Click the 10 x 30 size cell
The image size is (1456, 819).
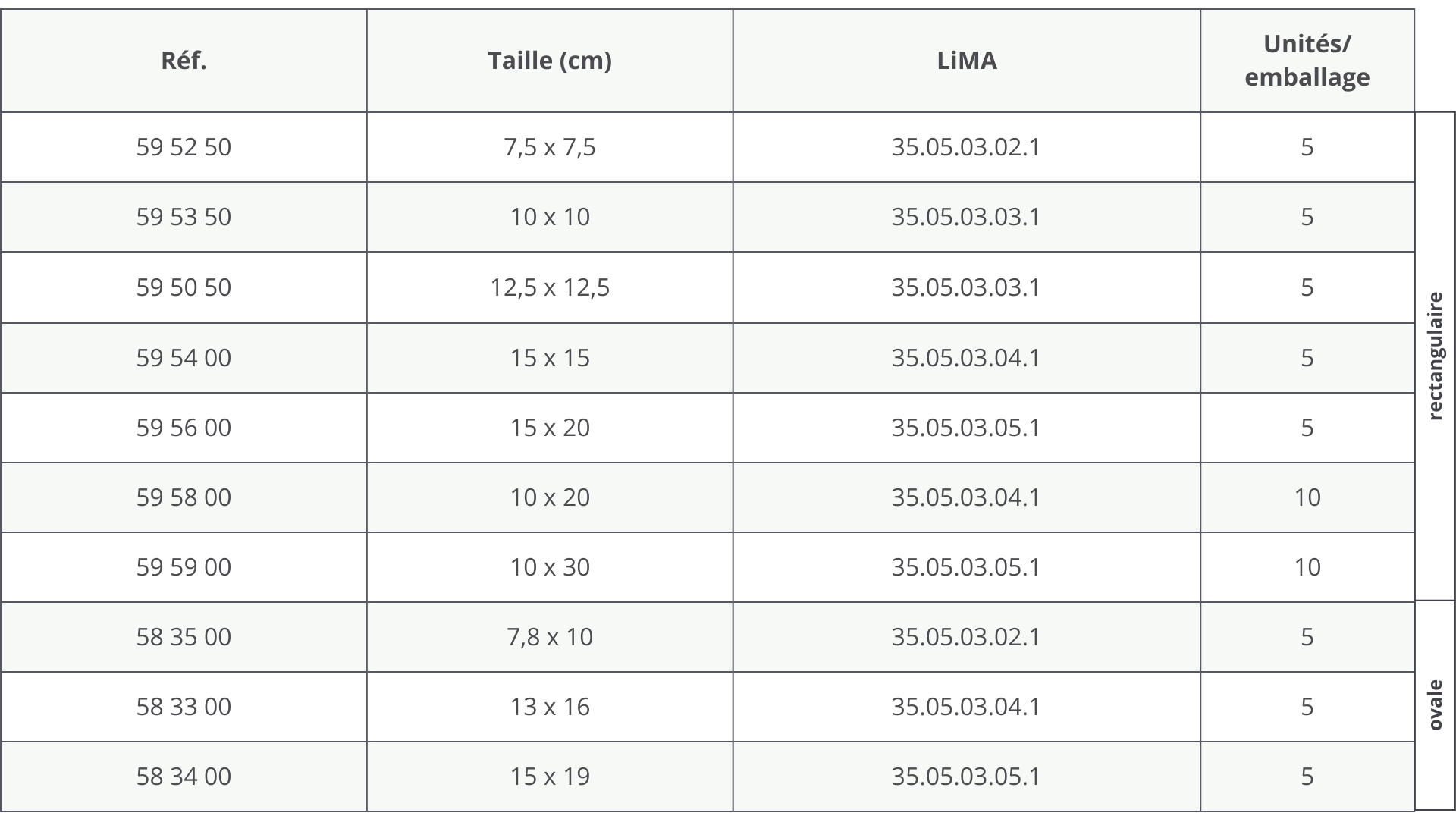pyautogui.click(x=550, y=567)
